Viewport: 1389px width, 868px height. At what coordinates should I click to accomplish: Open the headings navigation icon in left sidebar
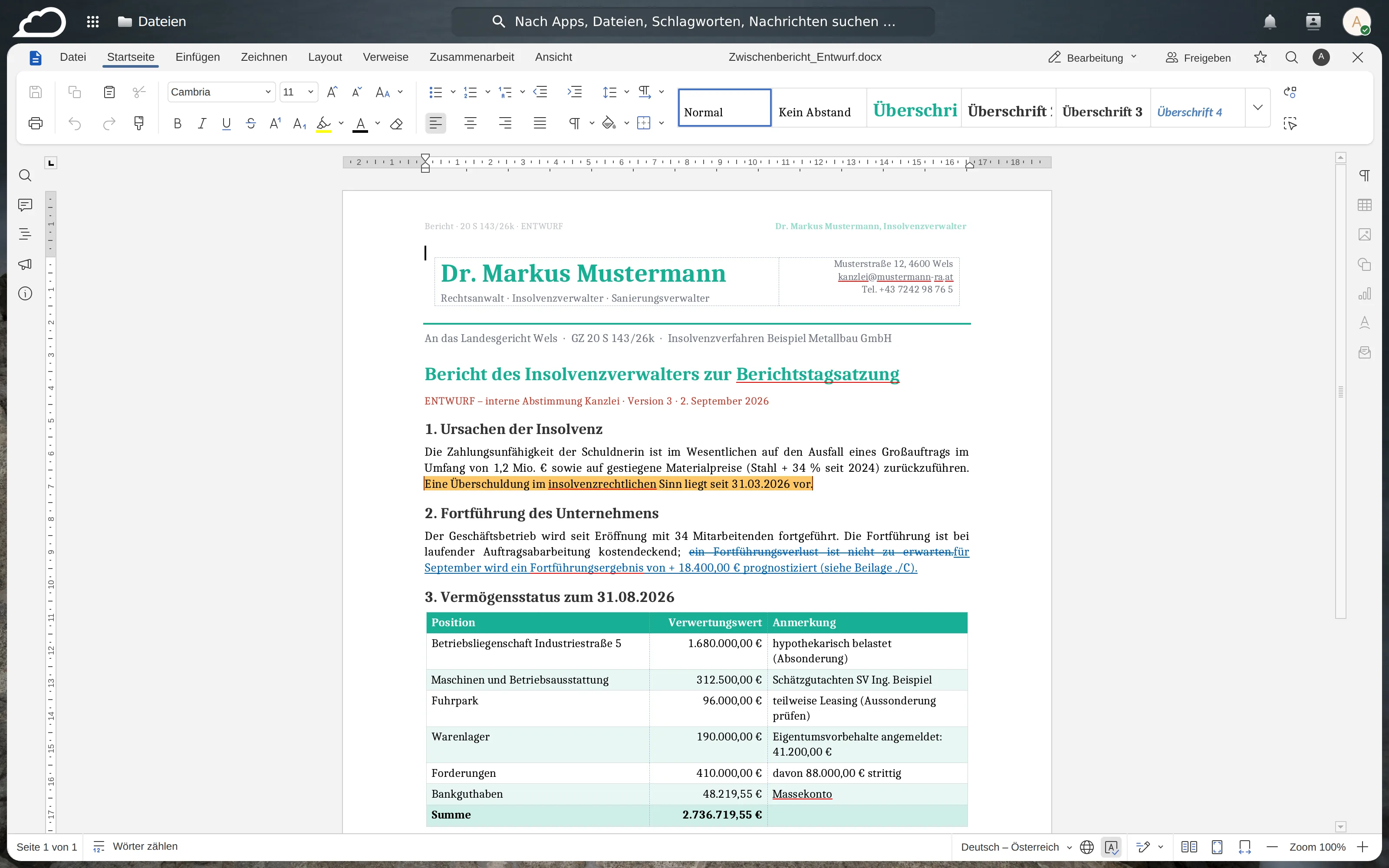coord(25,234)
